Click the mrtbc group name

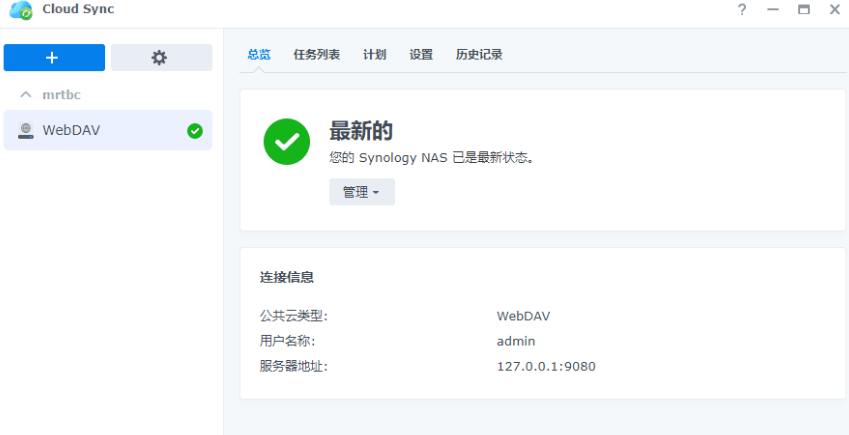[x=62, y=95]
